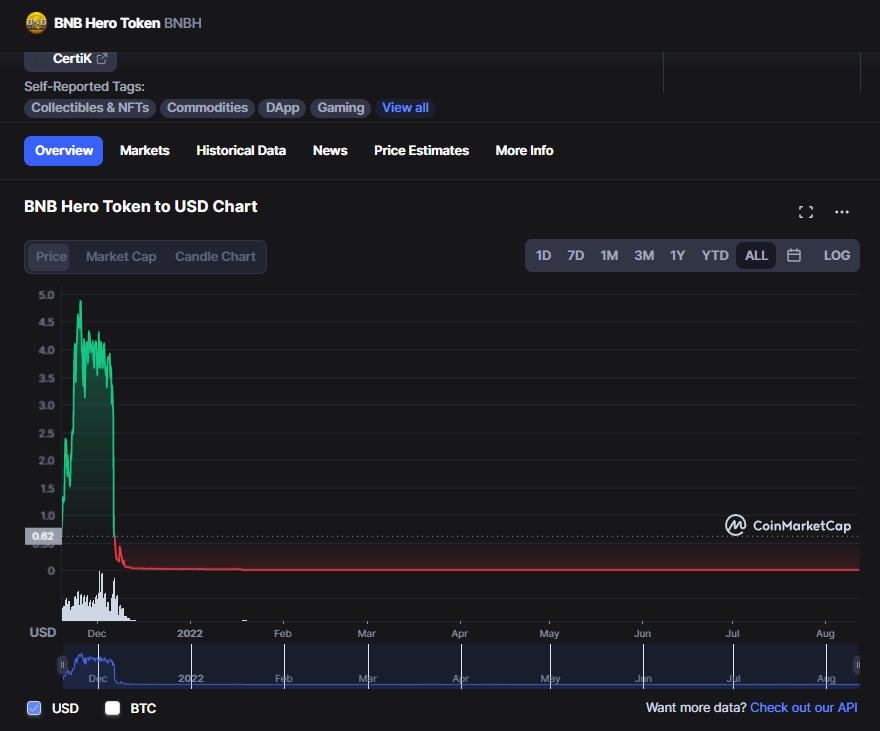Screen dimensions: 880x731
Task: Select the YTD time range
Action: click(x=714, y=255)
